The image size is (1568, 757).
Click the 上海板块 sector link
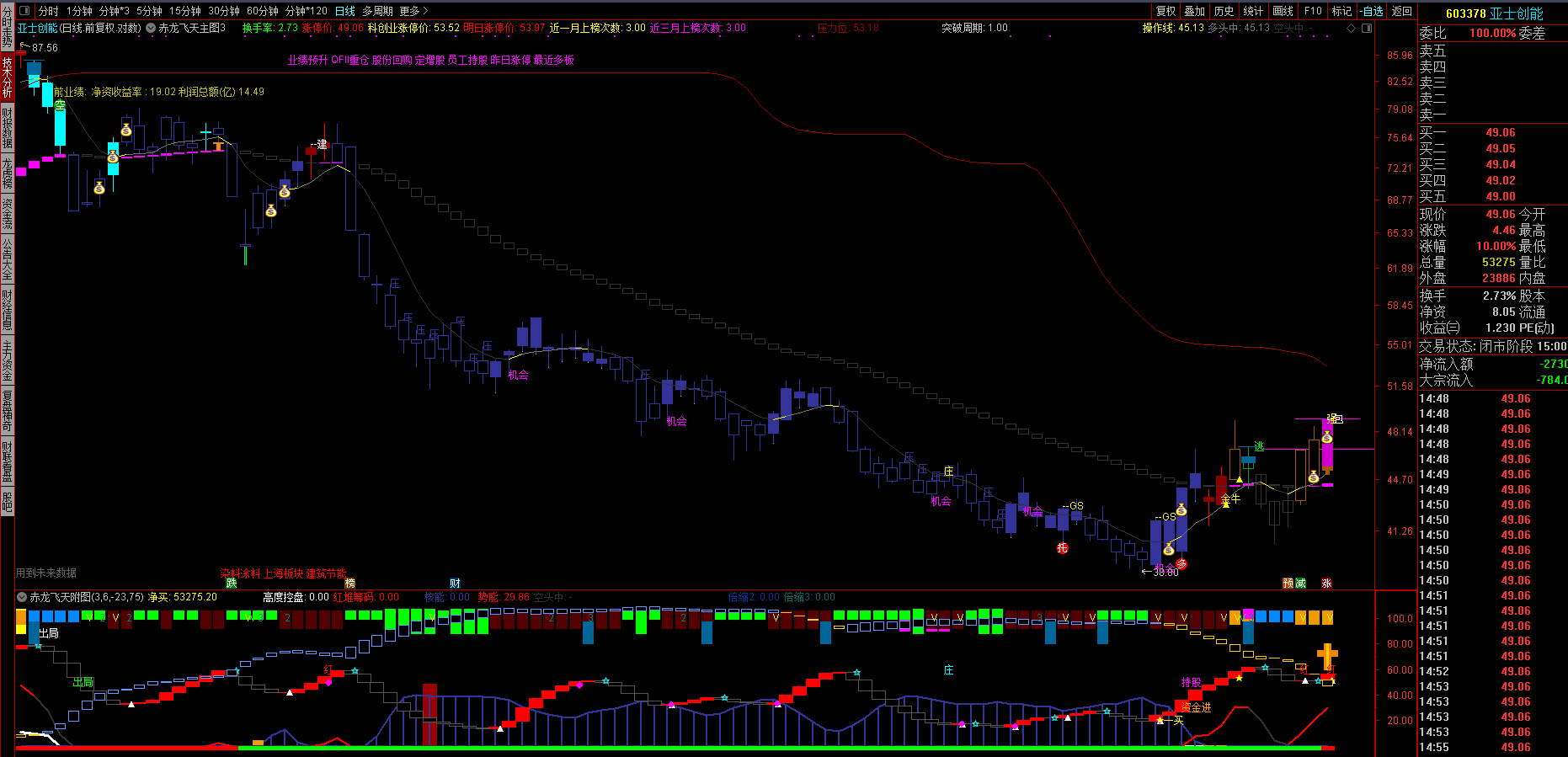pyautogui.click(x=284, y=573)
